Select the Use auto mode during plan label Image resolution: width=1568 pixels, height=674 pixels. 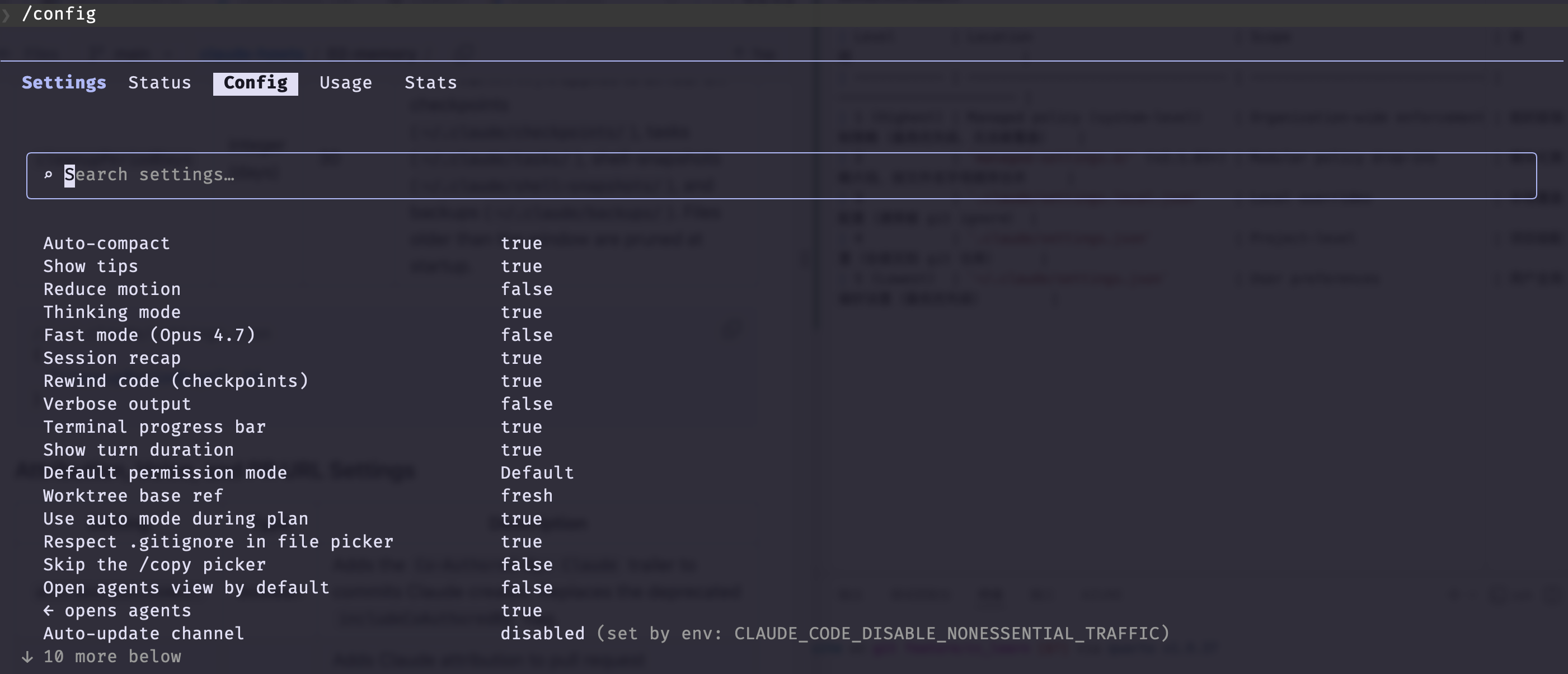click(x=176, y=519)
